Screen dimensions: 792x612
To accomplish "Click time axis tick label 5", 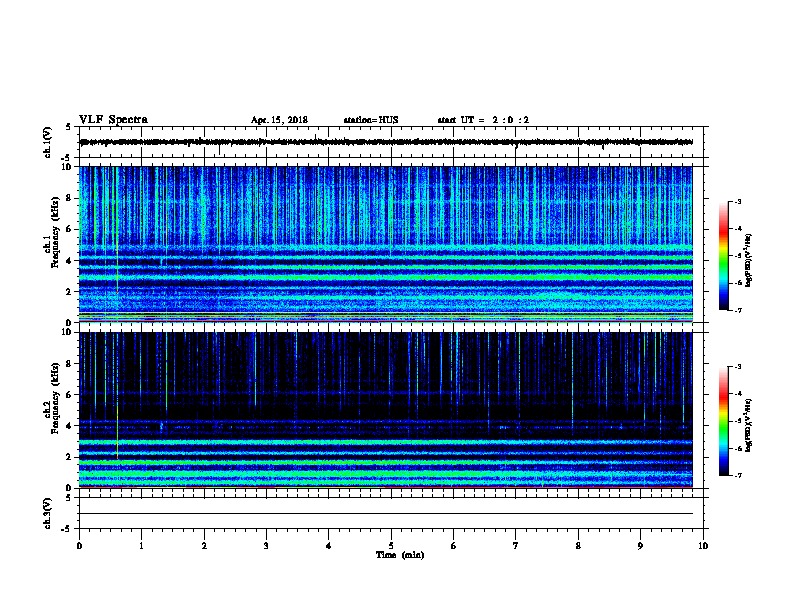I will click(x=391, y=545).
